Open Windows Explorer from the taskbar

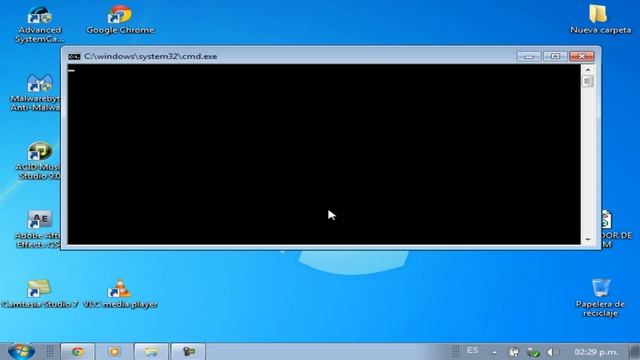[x=151, y=351]
